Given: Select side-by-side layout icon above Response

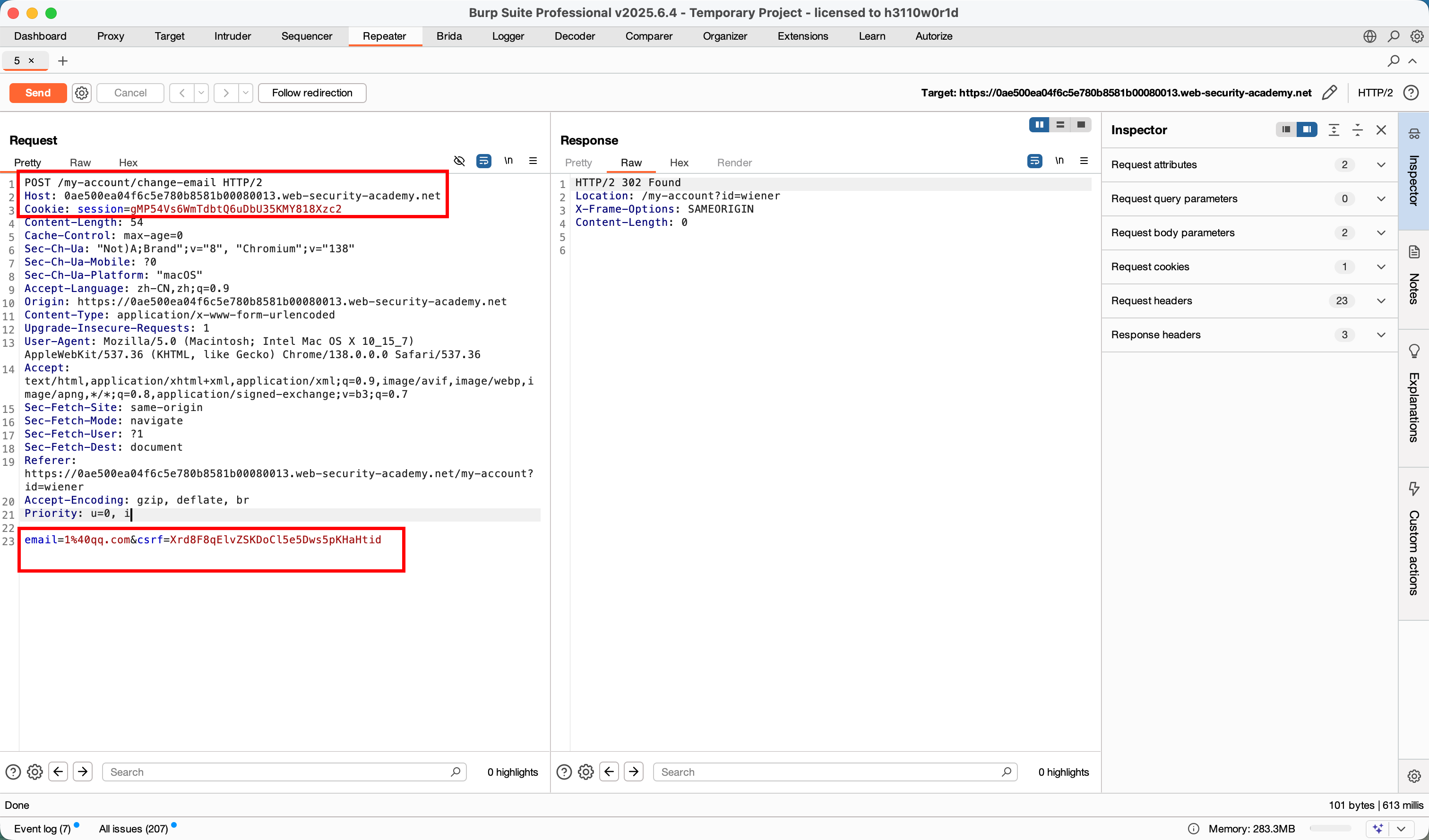Looking at the screenshot, I should coord(1039,125).
